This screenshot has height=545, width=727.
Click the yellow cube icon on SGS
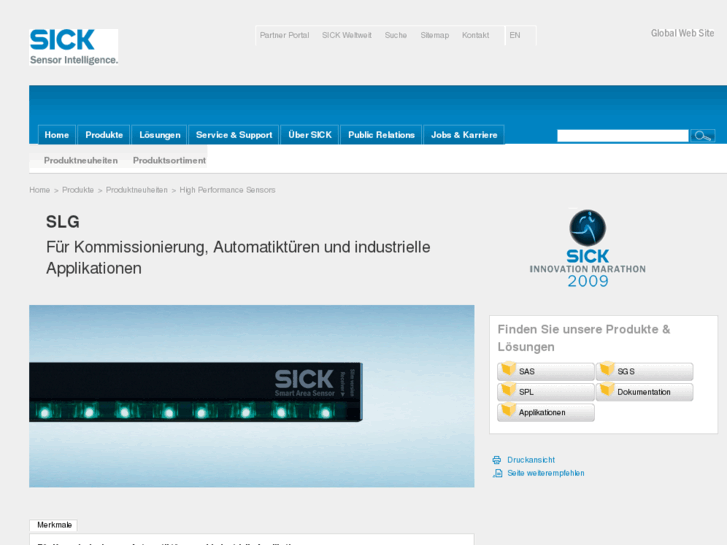606,369
